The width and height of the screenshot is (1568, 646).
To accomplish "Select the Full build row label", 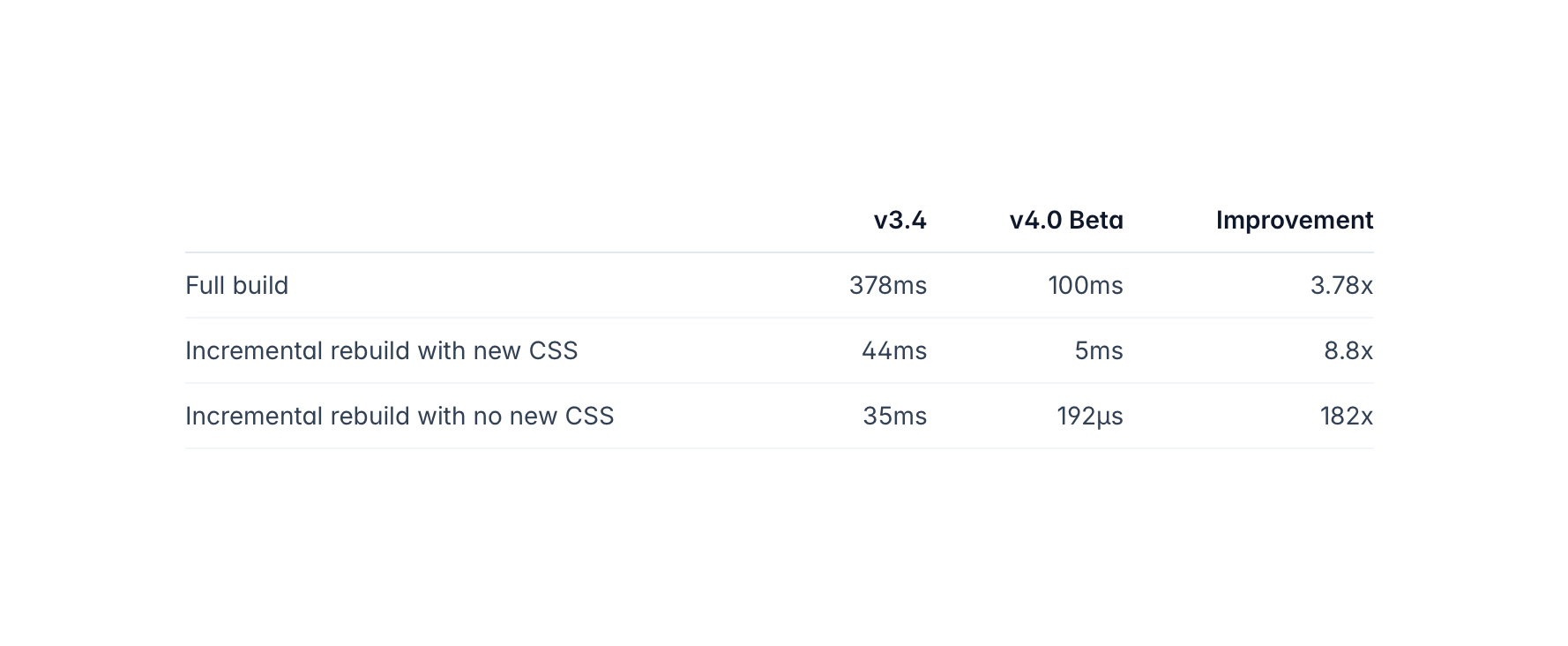I will click(x=237, y=285).
